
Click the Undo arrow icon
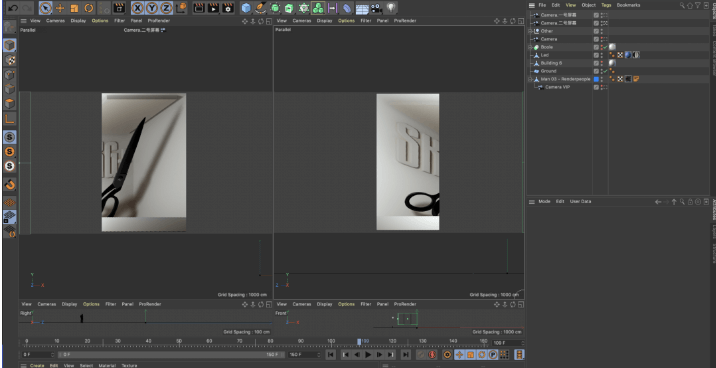coord(13,8)
